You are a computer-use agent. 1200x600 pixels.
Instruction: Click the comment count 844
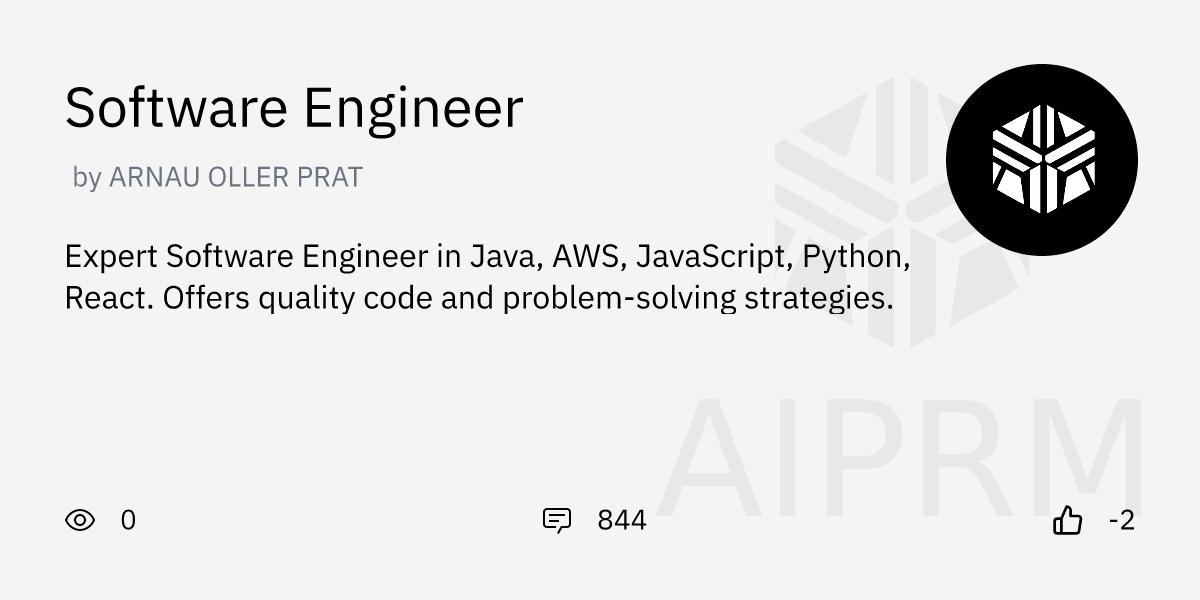click(x=622, y=520)
